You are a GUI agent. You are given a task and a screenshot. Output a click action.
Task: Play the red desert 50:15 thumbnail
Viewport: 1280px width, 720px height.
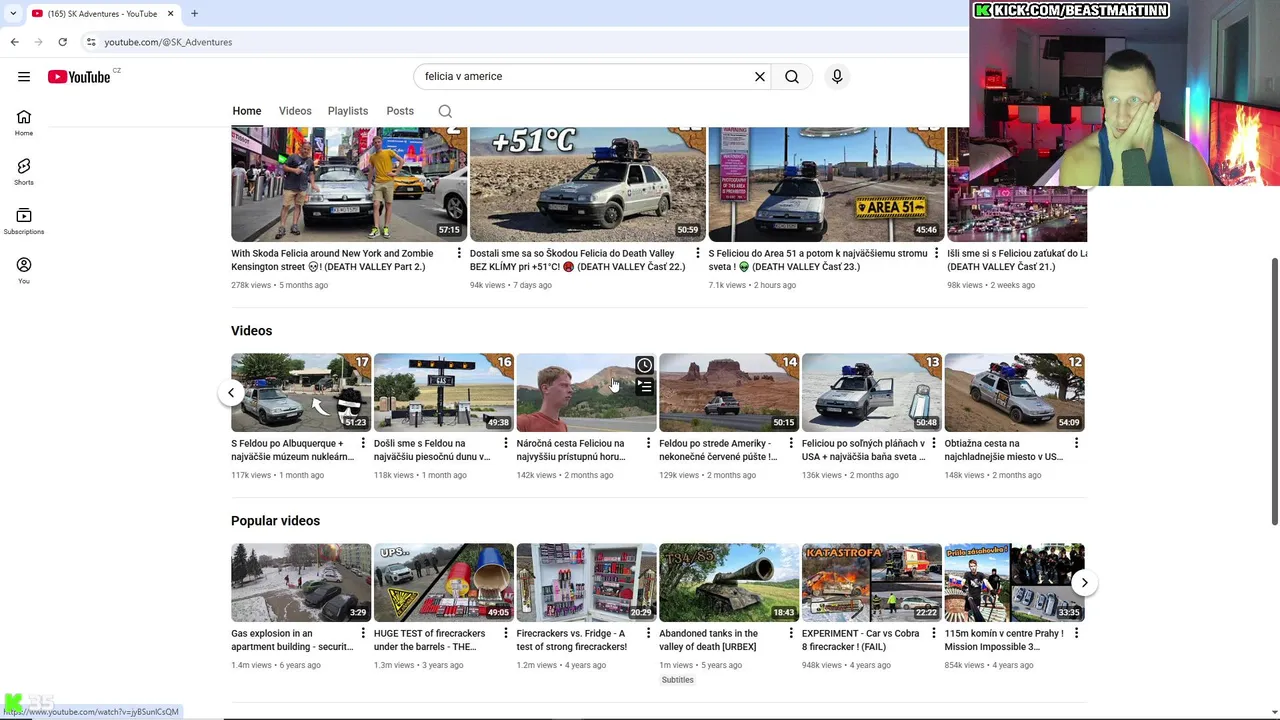pos(729,393)
